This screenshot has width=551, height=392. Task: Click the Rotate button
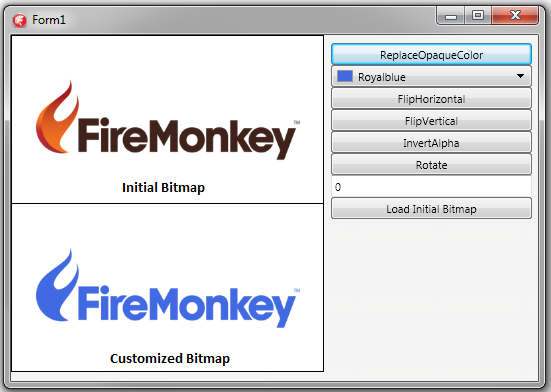pos(431,165)
